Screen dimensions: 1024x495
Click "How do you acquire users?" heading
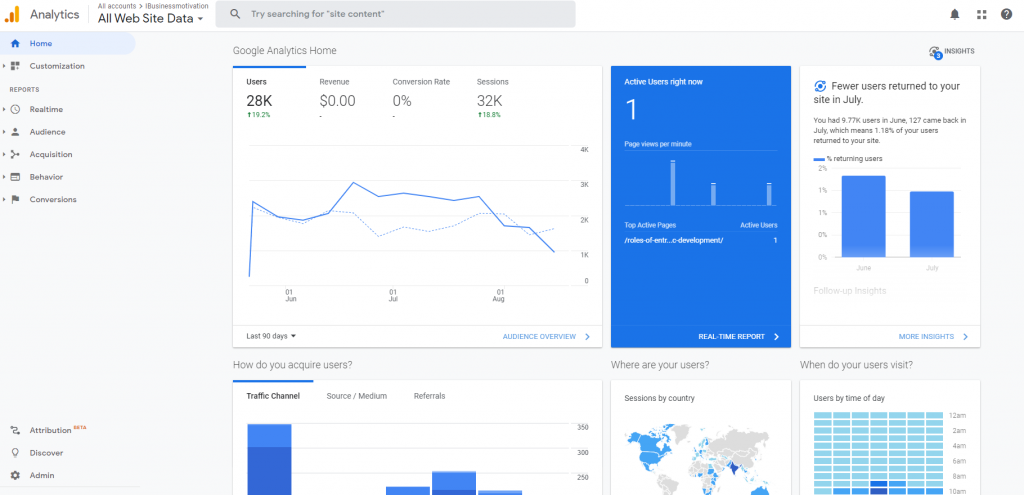coord(293,364)
